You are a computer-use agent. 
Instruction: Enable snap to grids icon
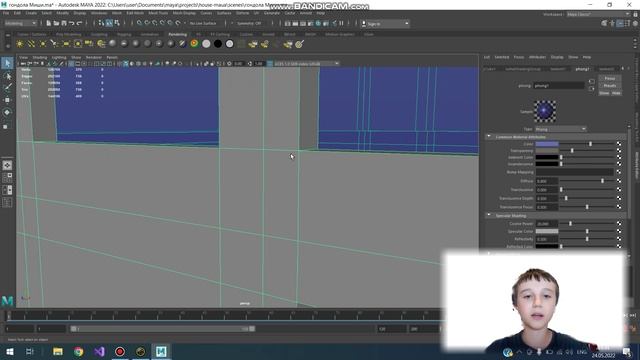point(139,23)
